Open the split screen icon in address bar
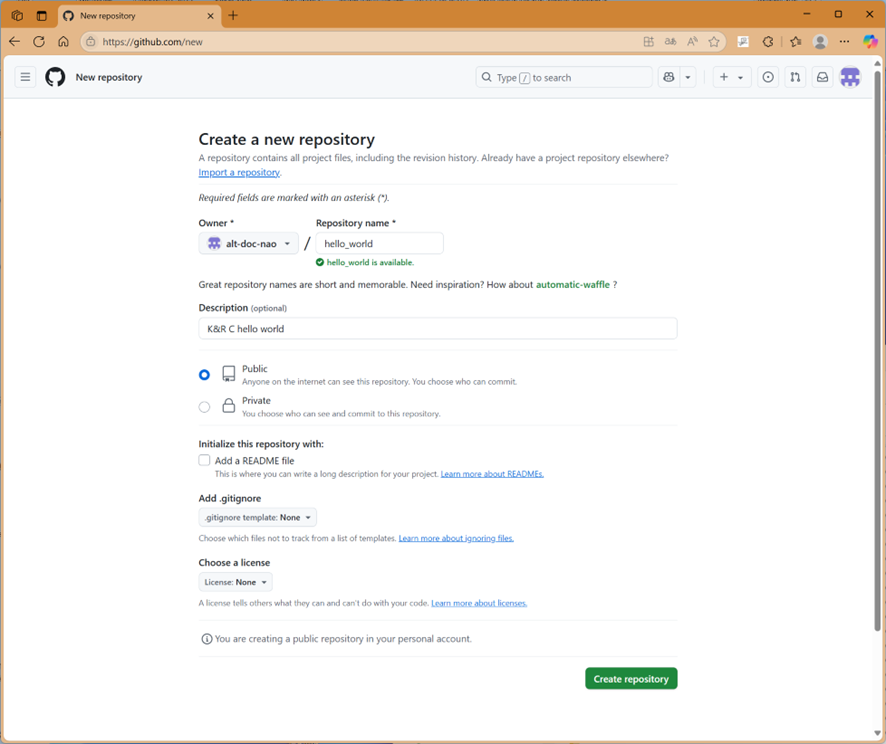This screenshot has width=886, height=744. coord(649,41)
